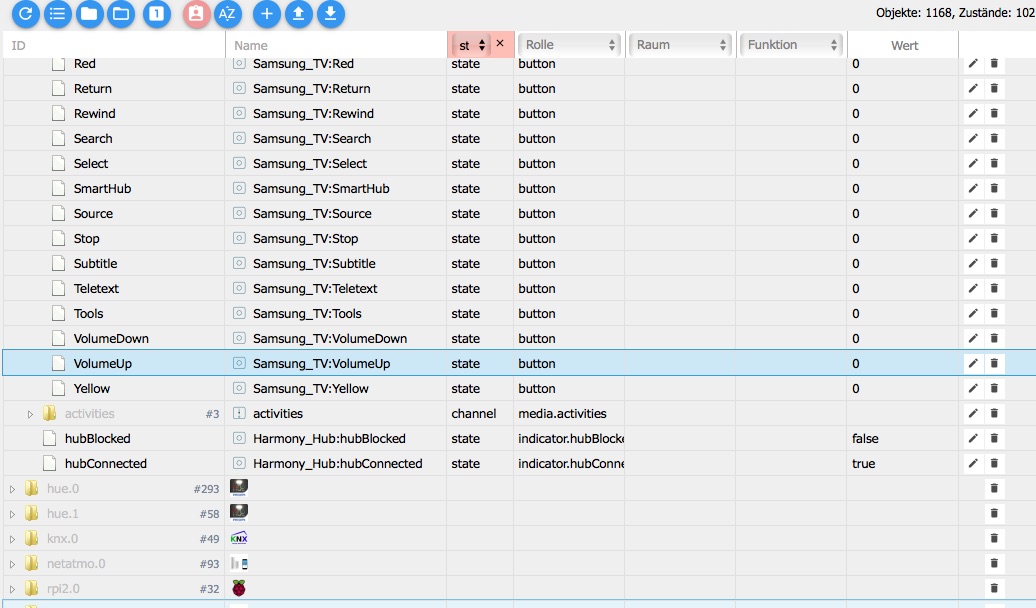Viewport: 1036px width, 608px height.
Task: Click the value 'true' of hubConnected
Action: click(x=864, y=463)
